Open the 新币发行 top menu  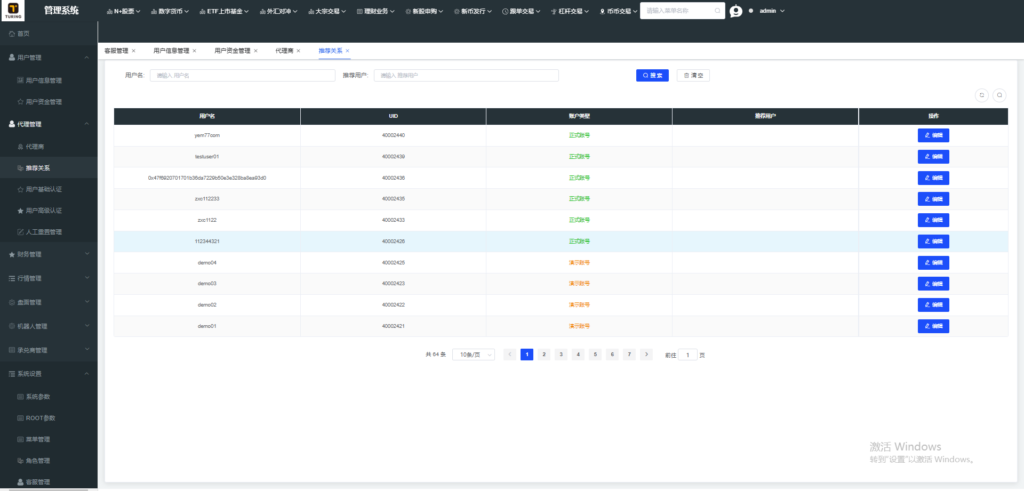[x=472, y=11]
